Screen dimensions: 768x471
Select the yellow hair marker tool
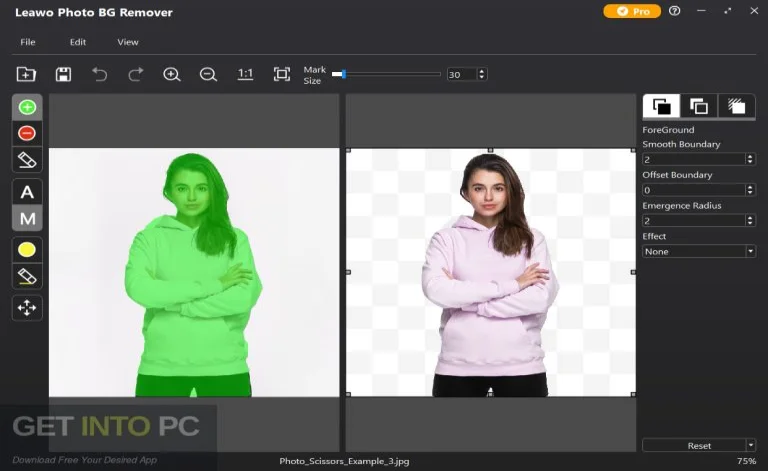click(x=27, y=249)
